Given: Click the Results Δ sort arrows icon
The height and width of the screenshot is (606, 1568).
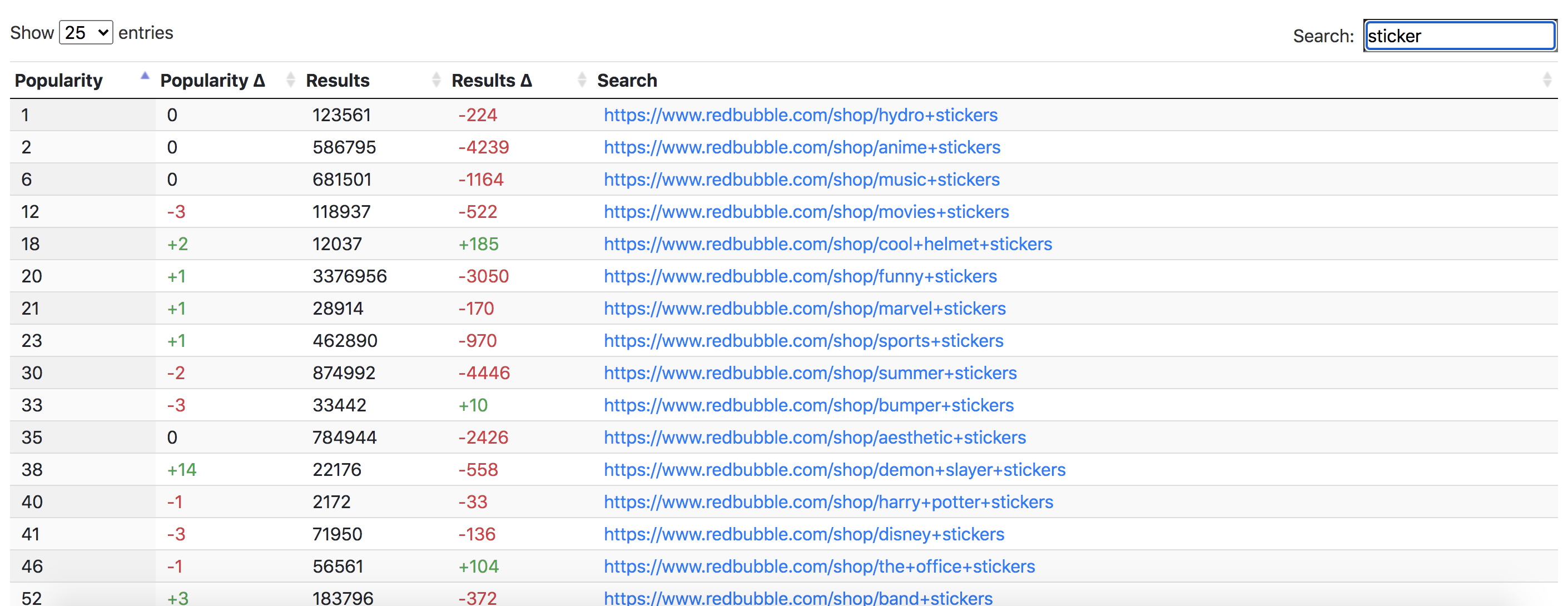Looking at the screenshot, I should (x=581, y=80).
